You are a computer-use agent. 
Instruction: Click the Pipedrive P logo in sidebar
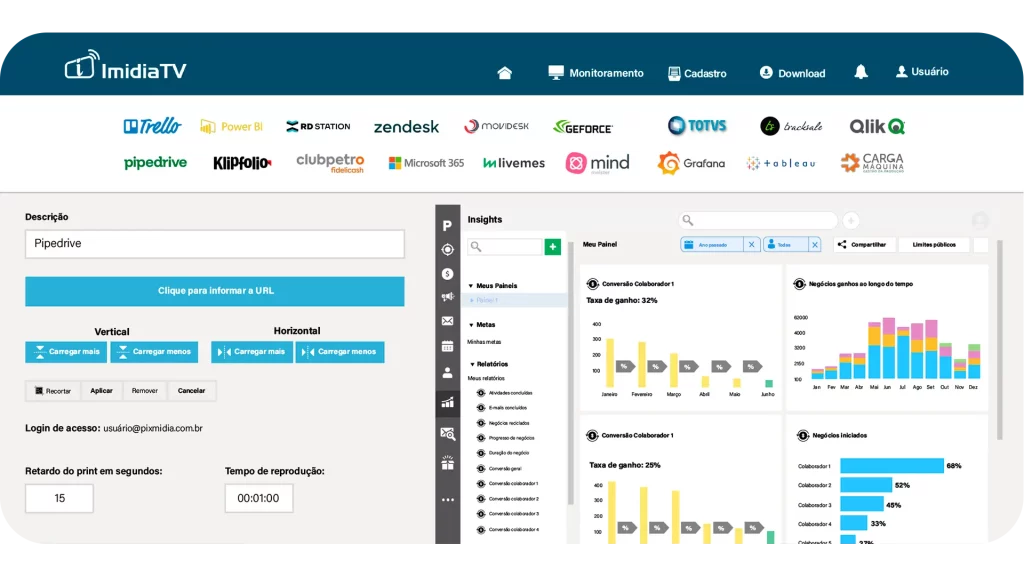point(447,226)
